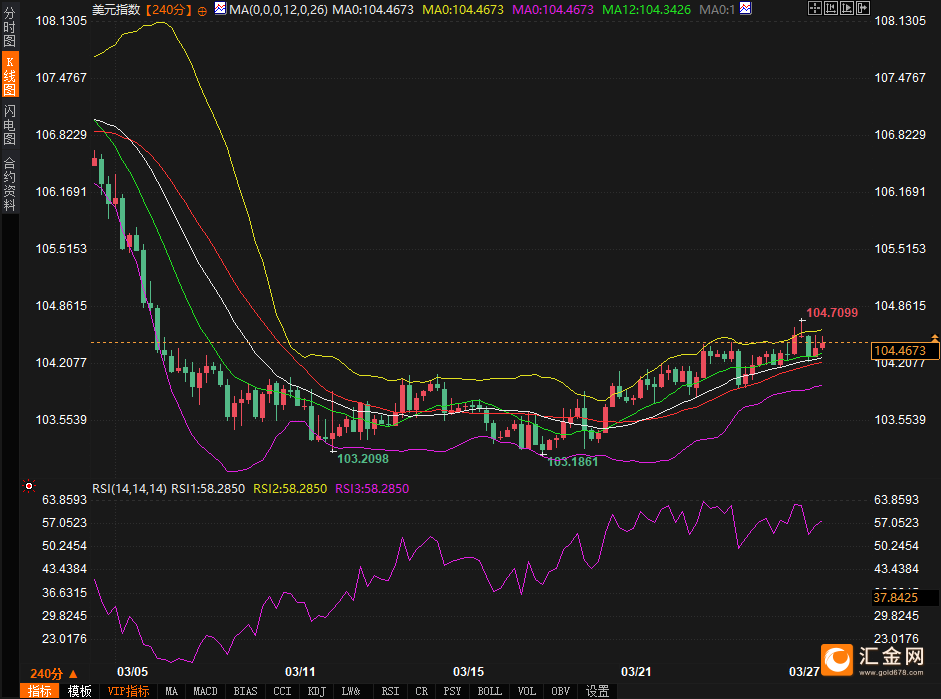The image size is (941, 699).
Task: Click the 104.7099 high price label
Action: click(832, 313)
